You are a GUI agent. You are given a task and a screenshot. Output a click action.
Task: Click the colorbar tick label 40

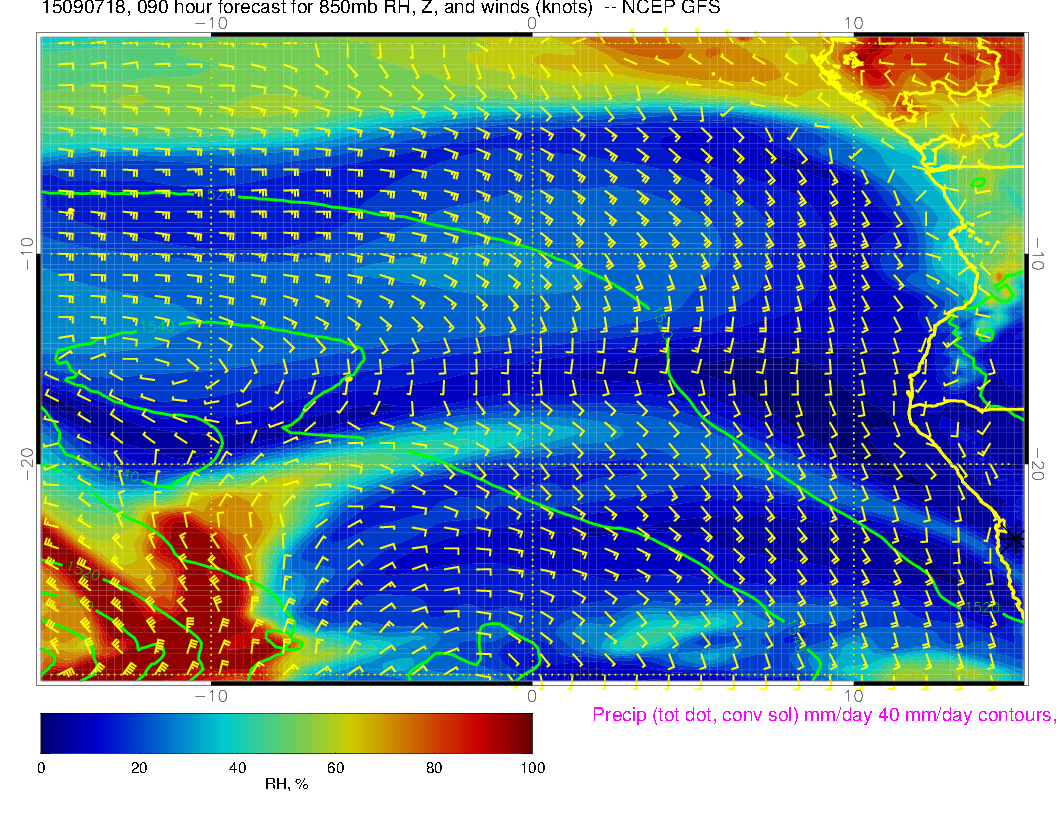click(x=237, y=768)
